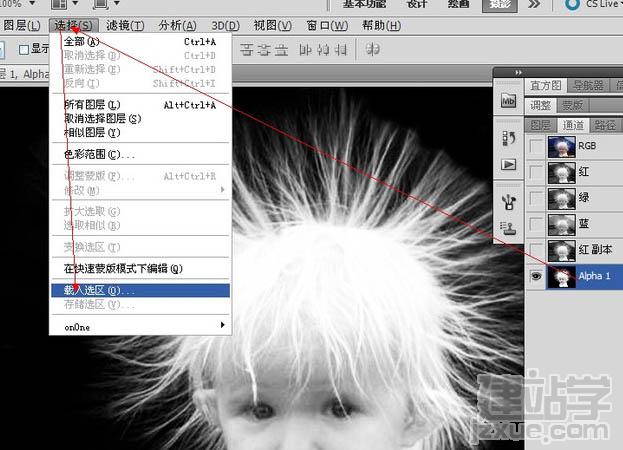Show the RGB channel visibility box
623x450 pixels.
pyautogui.click(x=536, y=146)
